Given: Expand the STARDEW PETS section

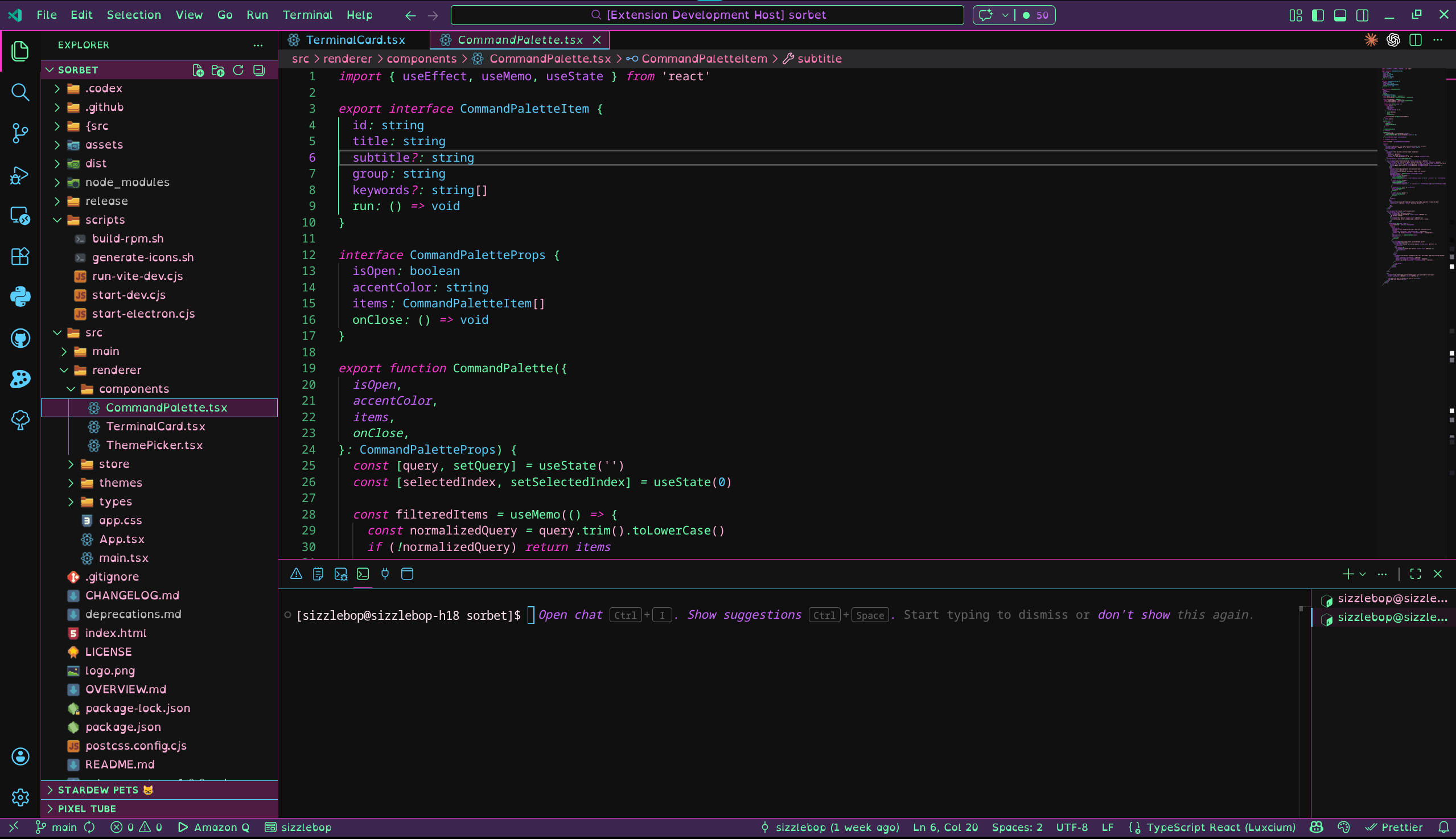Looking at the screenshot, I should pyautogui.click(x=98, y=790).
